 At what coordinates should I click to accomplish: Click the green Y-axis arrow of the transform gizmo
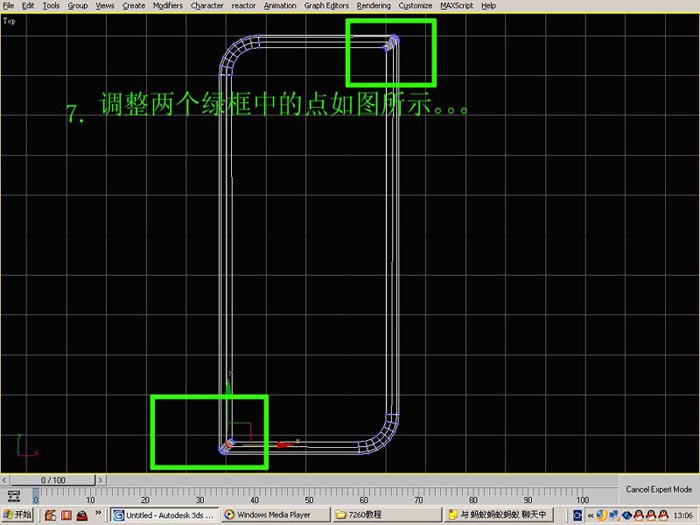pyautogui.click(x=229, y=385)
